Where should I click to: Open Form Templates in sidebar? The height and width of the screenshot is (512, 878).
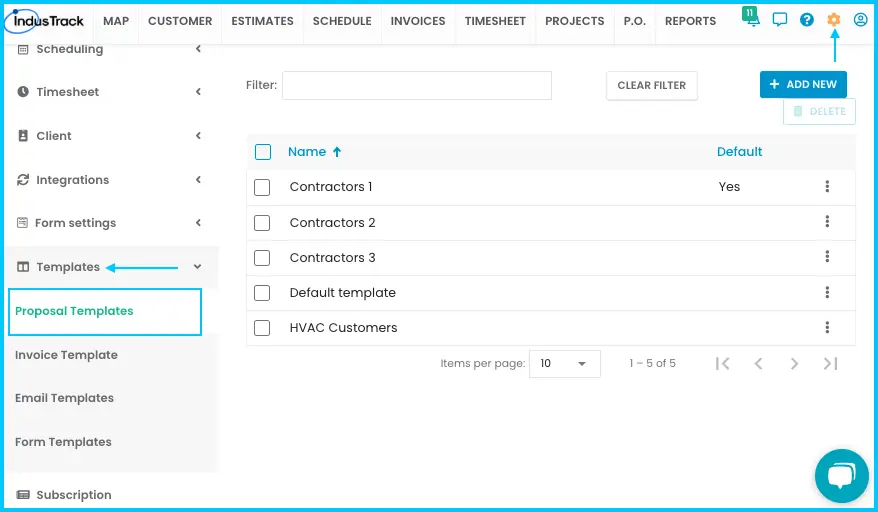[x=63, y=442]
